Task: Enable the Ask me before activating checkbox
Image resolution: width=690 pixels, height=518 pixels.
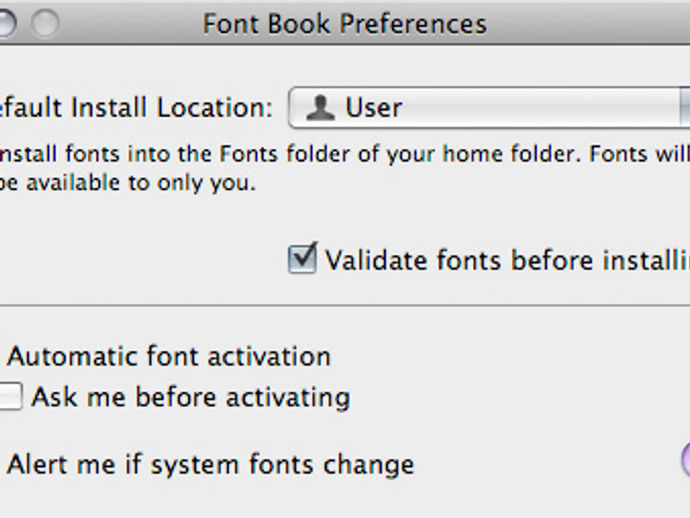Action: point(10,396)
